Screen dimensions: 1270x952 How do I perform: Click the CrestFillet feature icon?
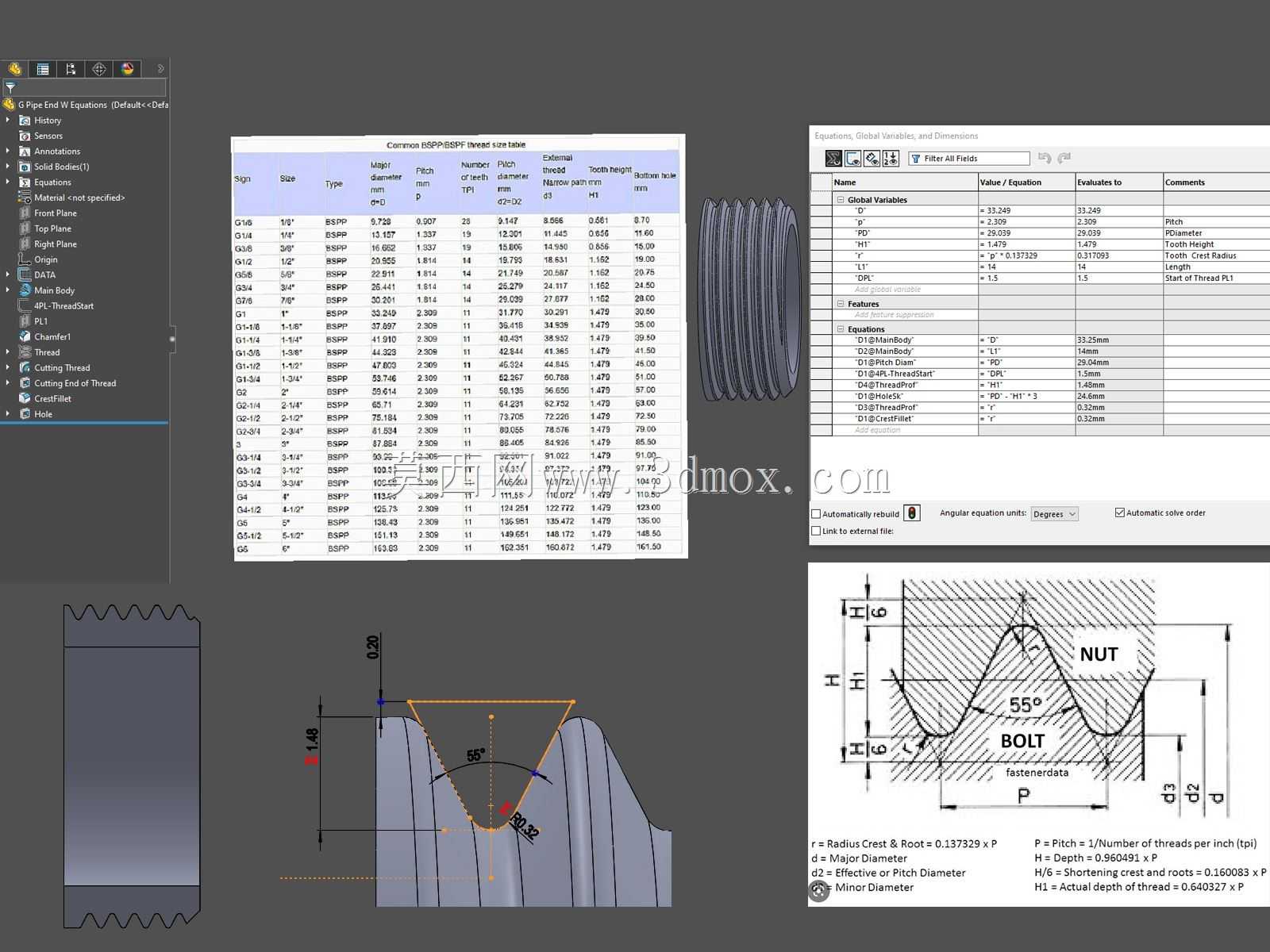click(x=25, y=398)
